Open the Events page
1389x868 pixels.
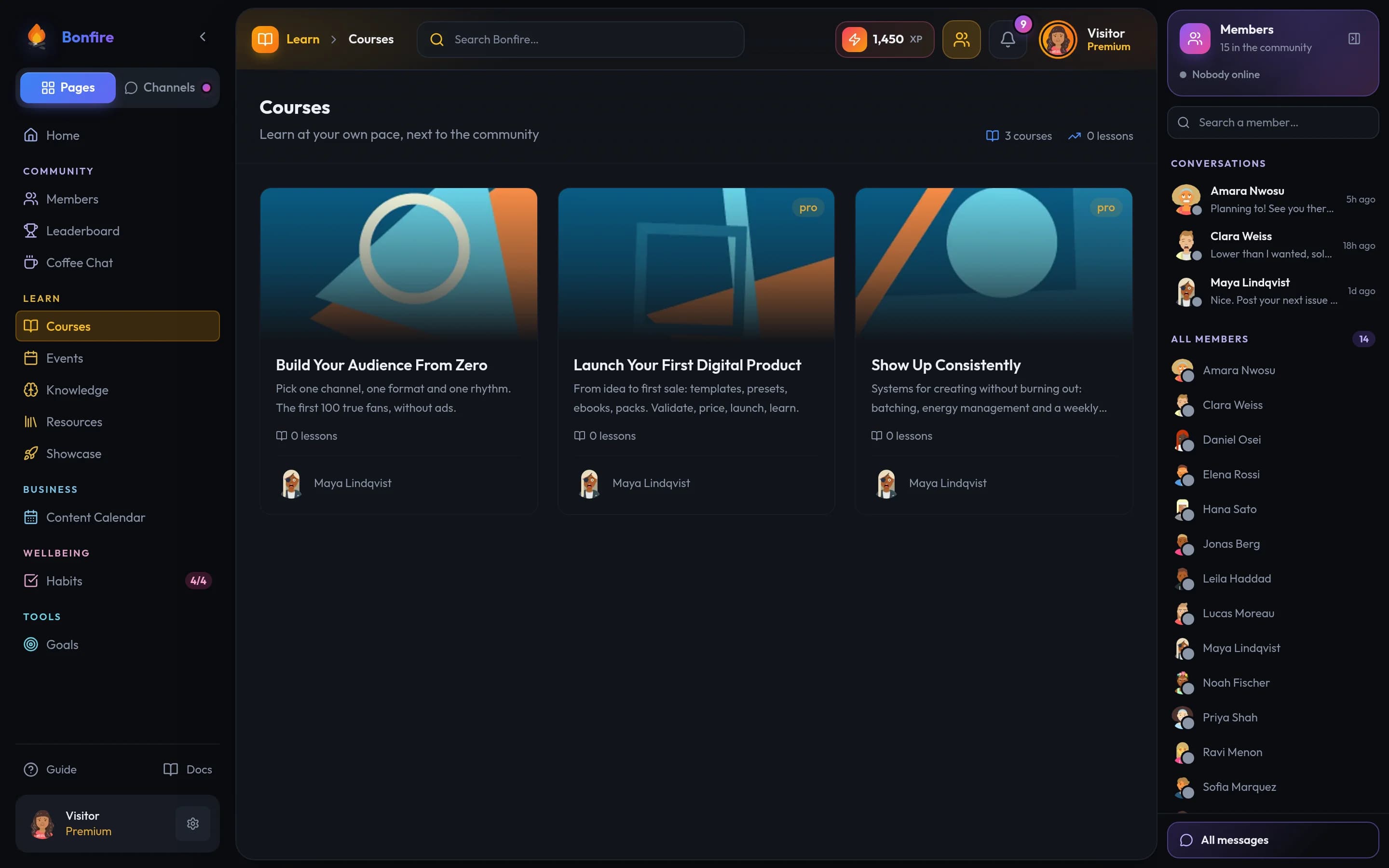coord(118,358)
